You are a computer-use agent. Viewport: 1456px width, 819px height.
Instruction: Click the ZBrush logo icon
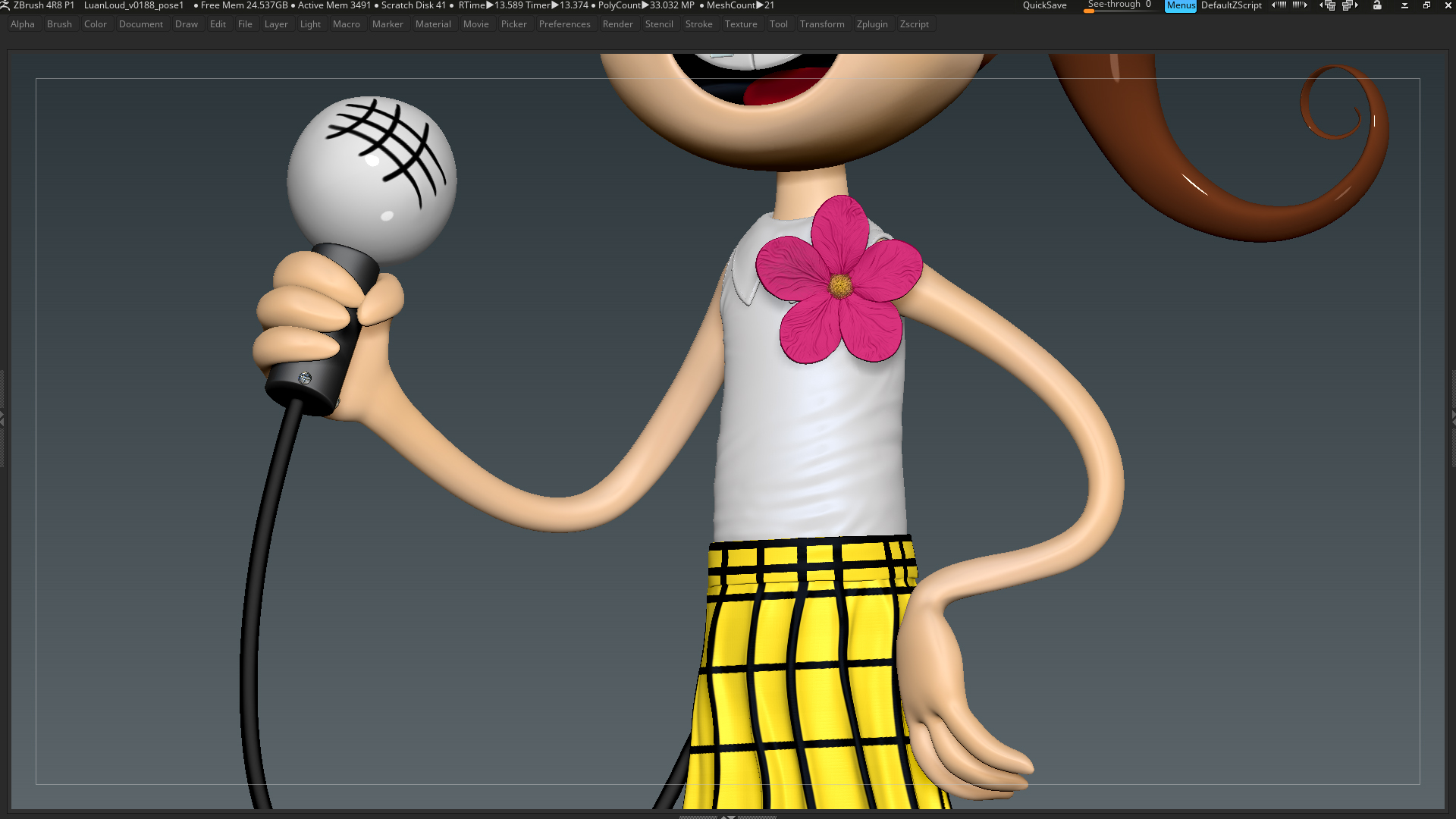tap(5, 5)
